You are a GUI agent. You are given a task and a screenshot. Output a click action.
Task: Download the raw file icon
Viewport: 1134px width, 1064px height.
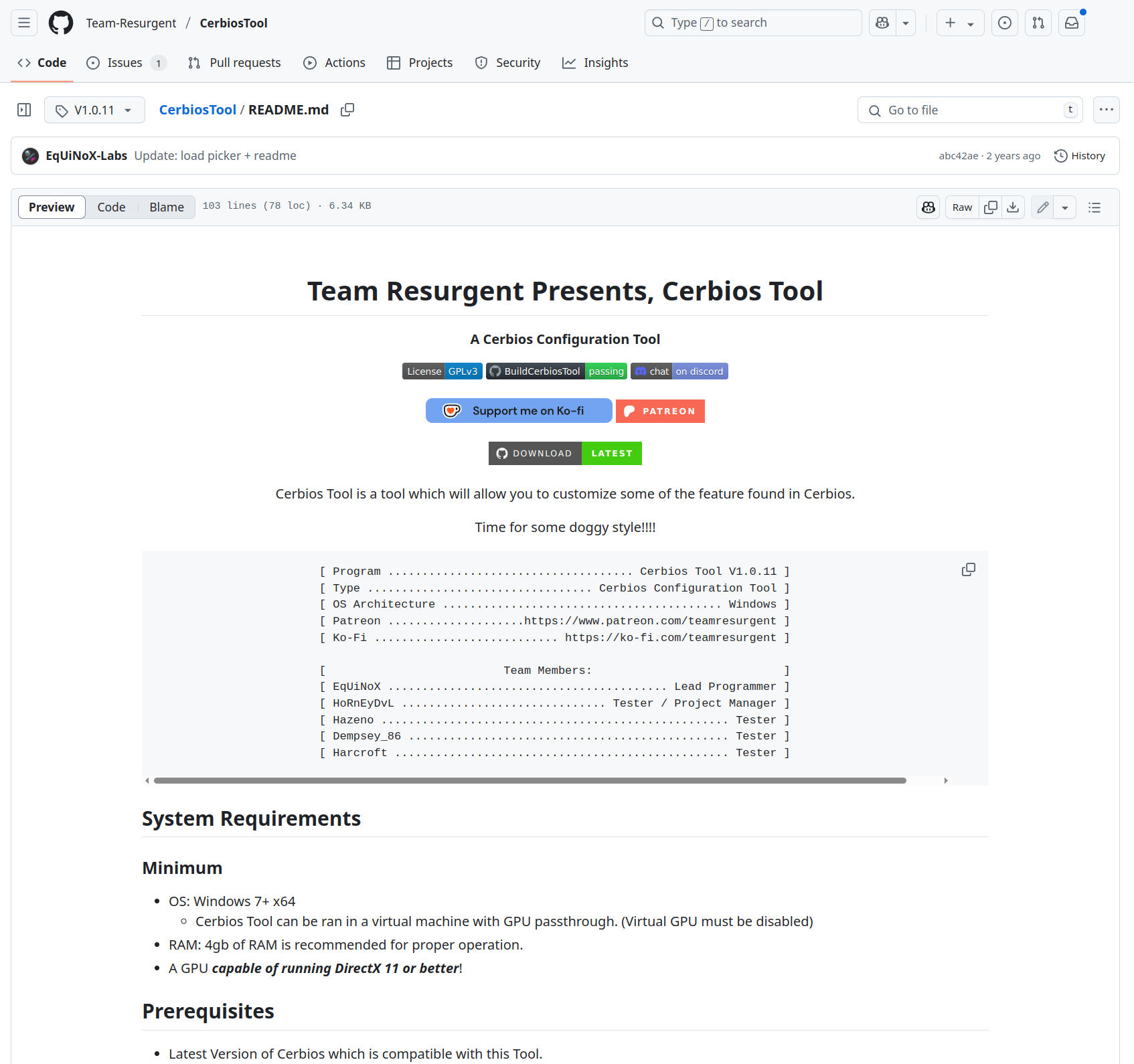1014,207
